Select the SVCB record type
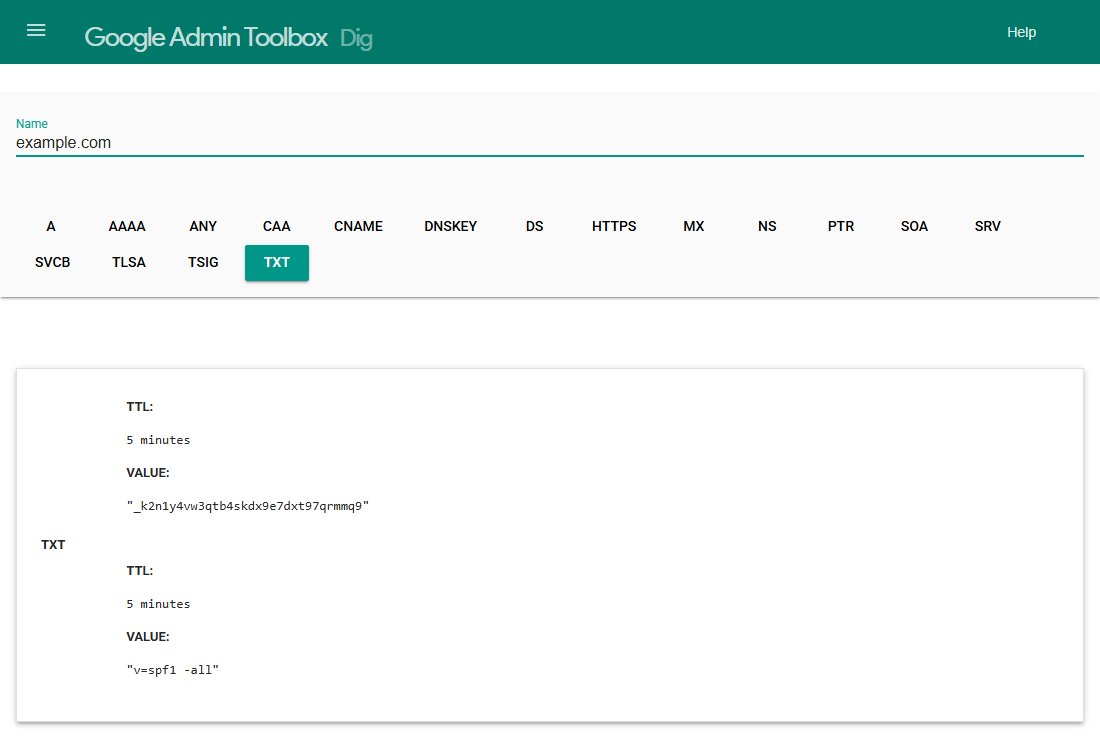 tap(53, 262)
